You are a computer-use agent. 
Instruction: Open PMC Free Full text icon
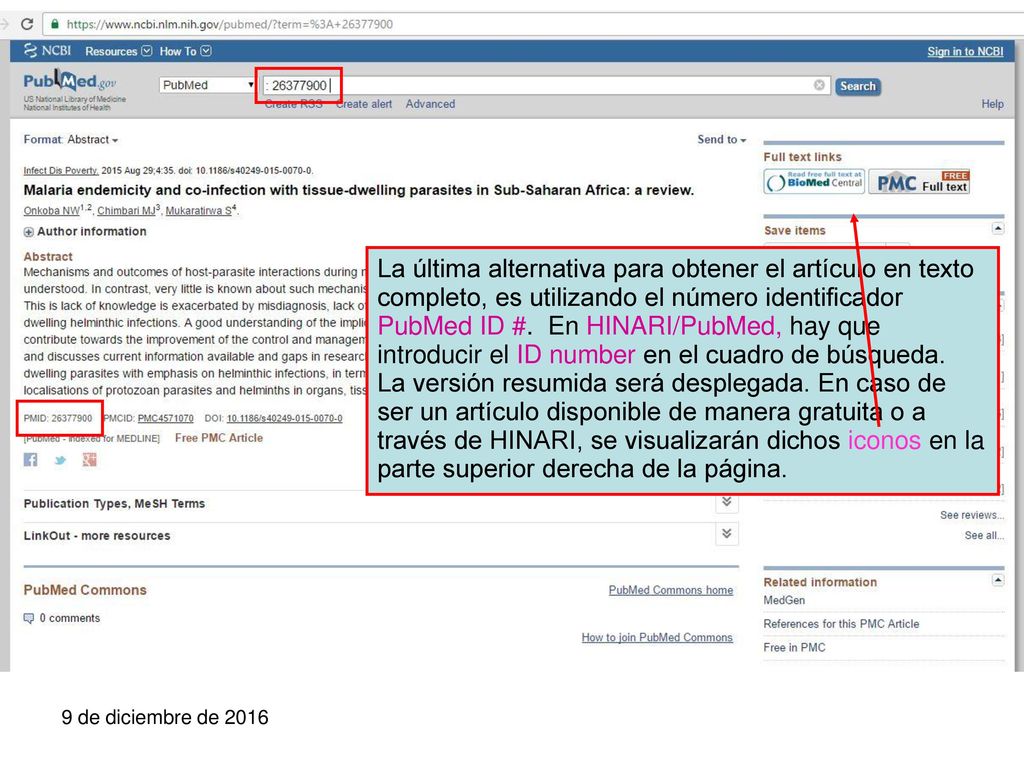pos(920,182)
